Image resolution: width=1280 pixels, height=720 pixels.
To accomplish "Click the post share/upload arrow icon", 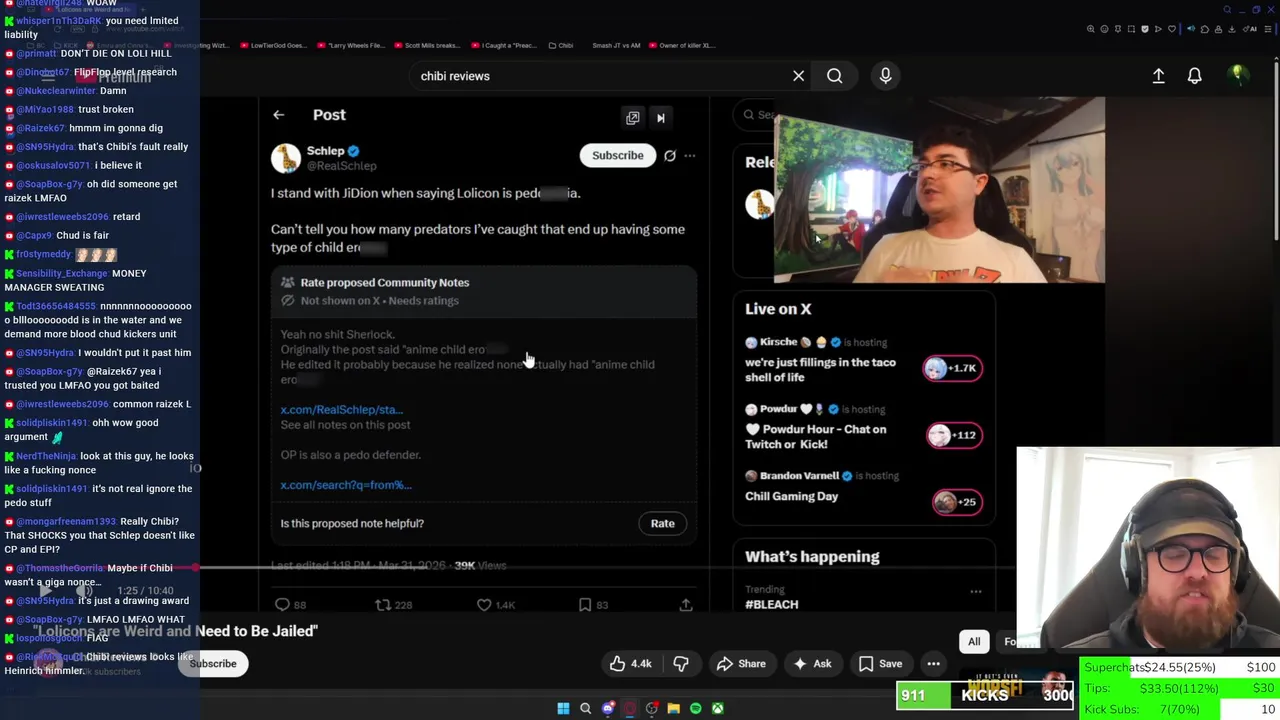I will tap(686, 605).
